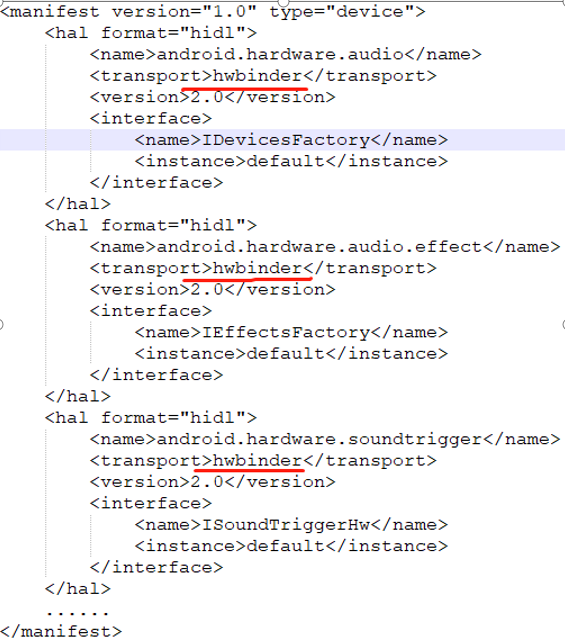Click the android.hardware.soundtrigger name line

(325, 439)
